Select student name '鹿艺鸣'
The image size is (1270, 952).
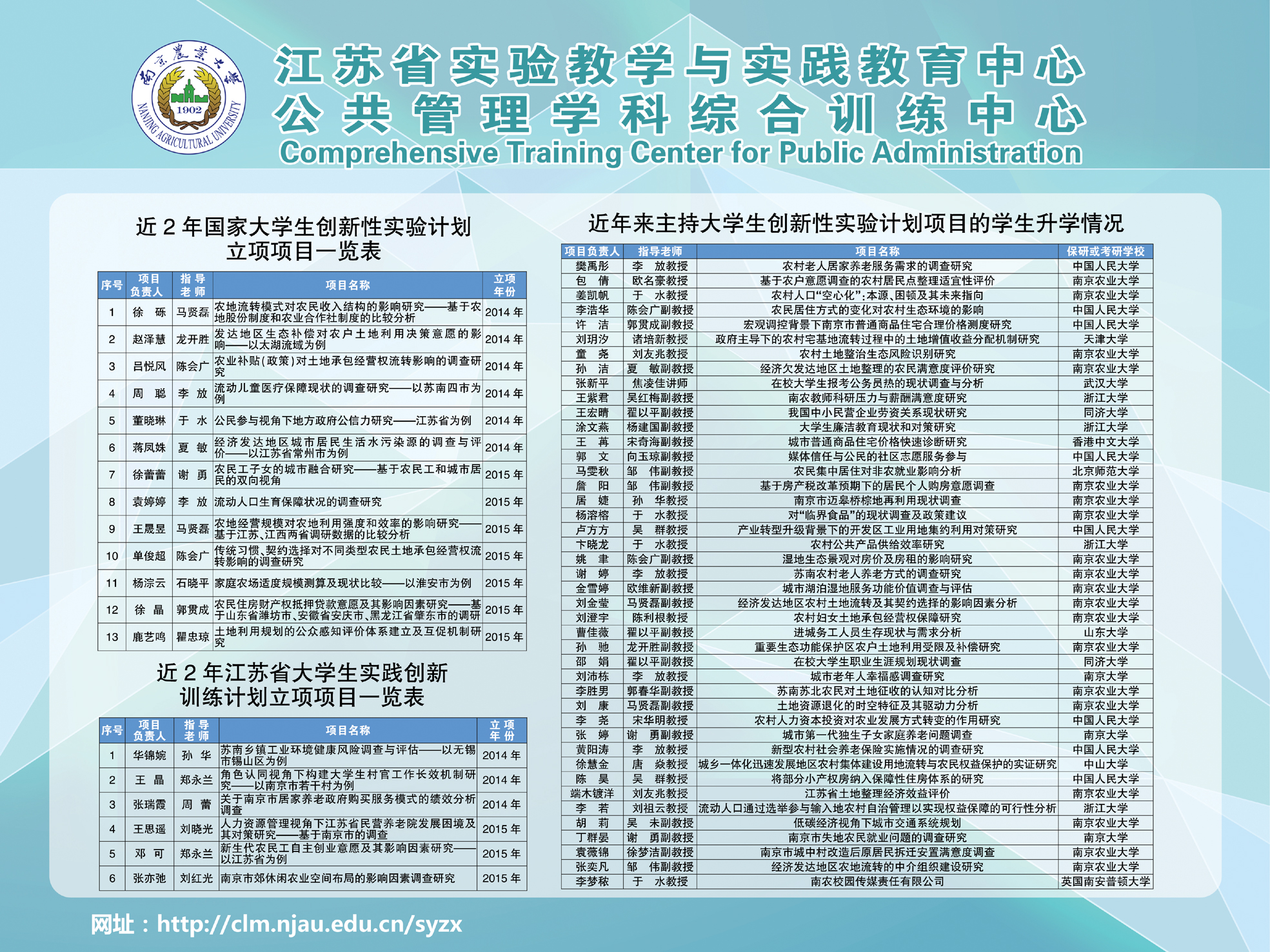(149, 637)
